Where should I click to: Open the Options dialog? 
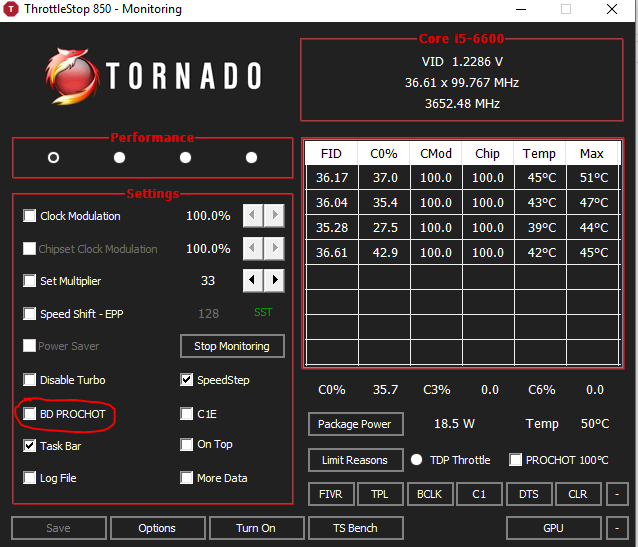[x=157, y=528]
